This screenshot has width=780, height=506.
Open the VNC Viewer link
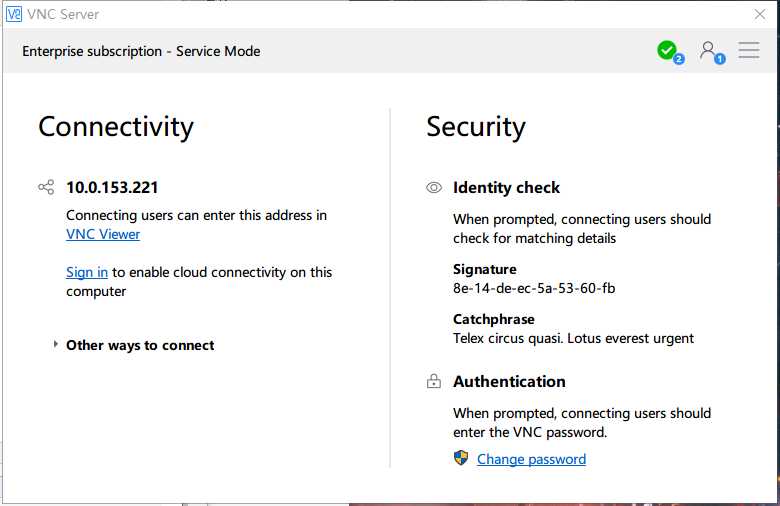(103, 234)
